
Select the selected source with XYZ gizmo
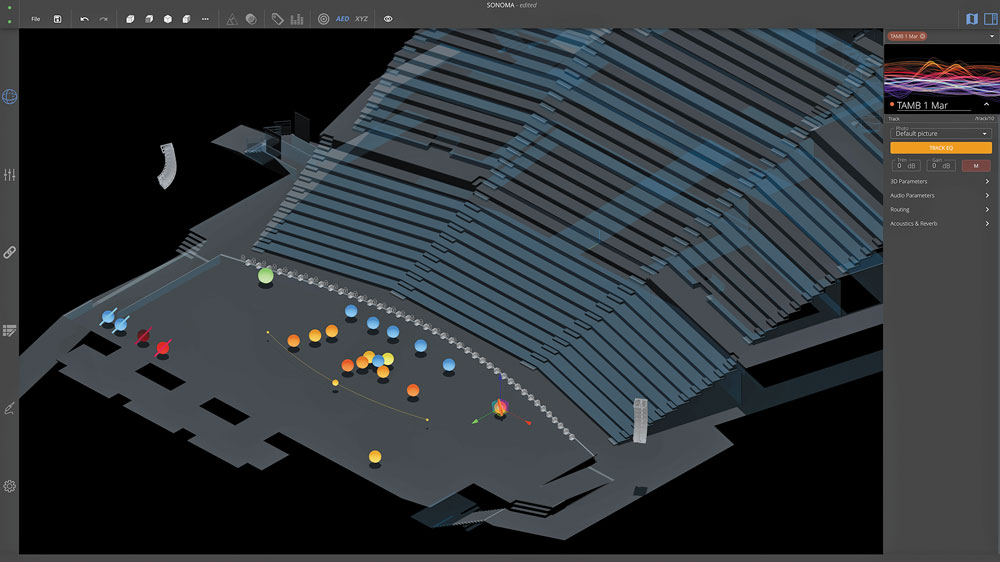(500, 406)
